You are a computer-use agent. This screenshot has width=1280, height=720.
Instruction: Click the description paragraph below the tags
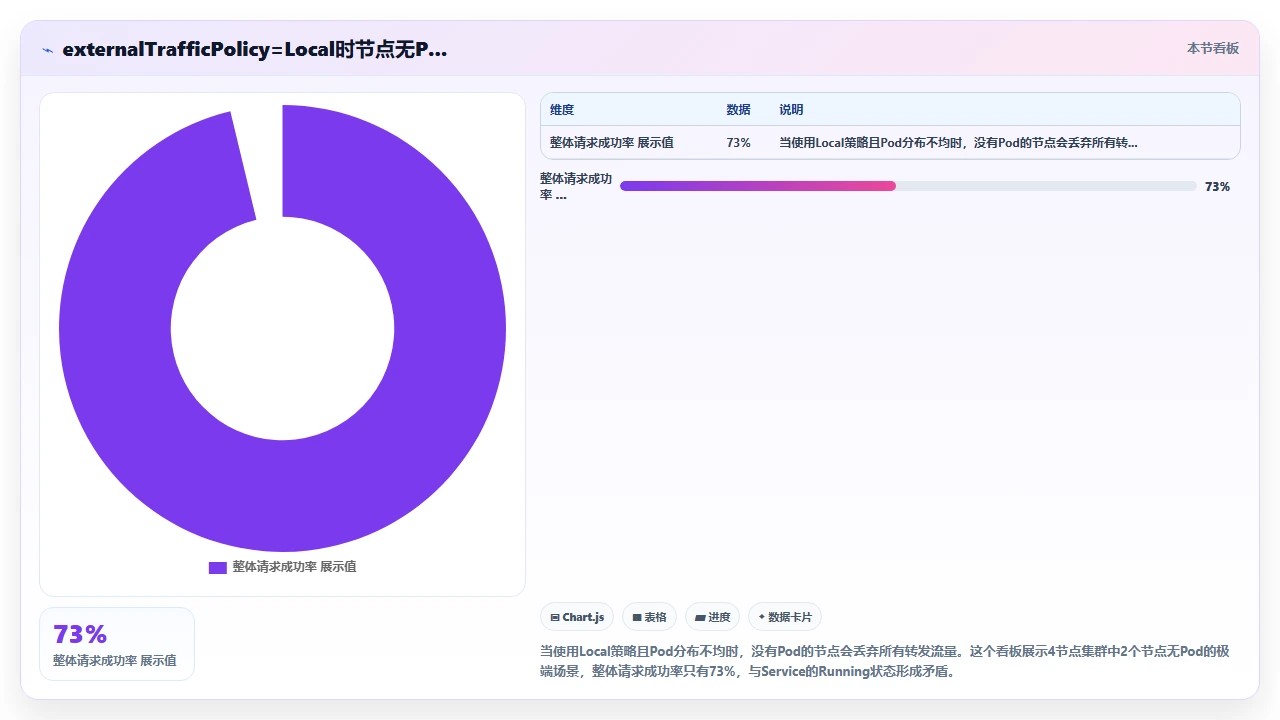tap(886, 661)
